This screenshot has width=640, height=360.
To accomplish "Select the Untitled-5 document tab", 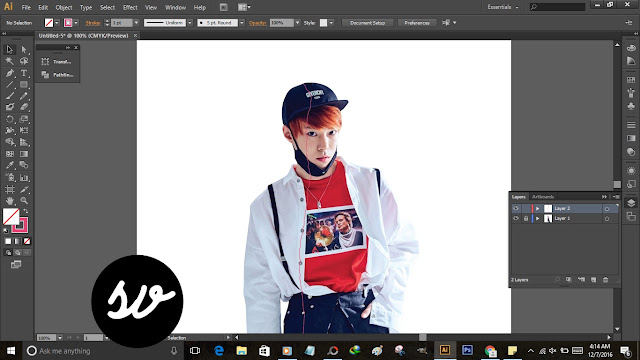I will [x=83, y=36].
